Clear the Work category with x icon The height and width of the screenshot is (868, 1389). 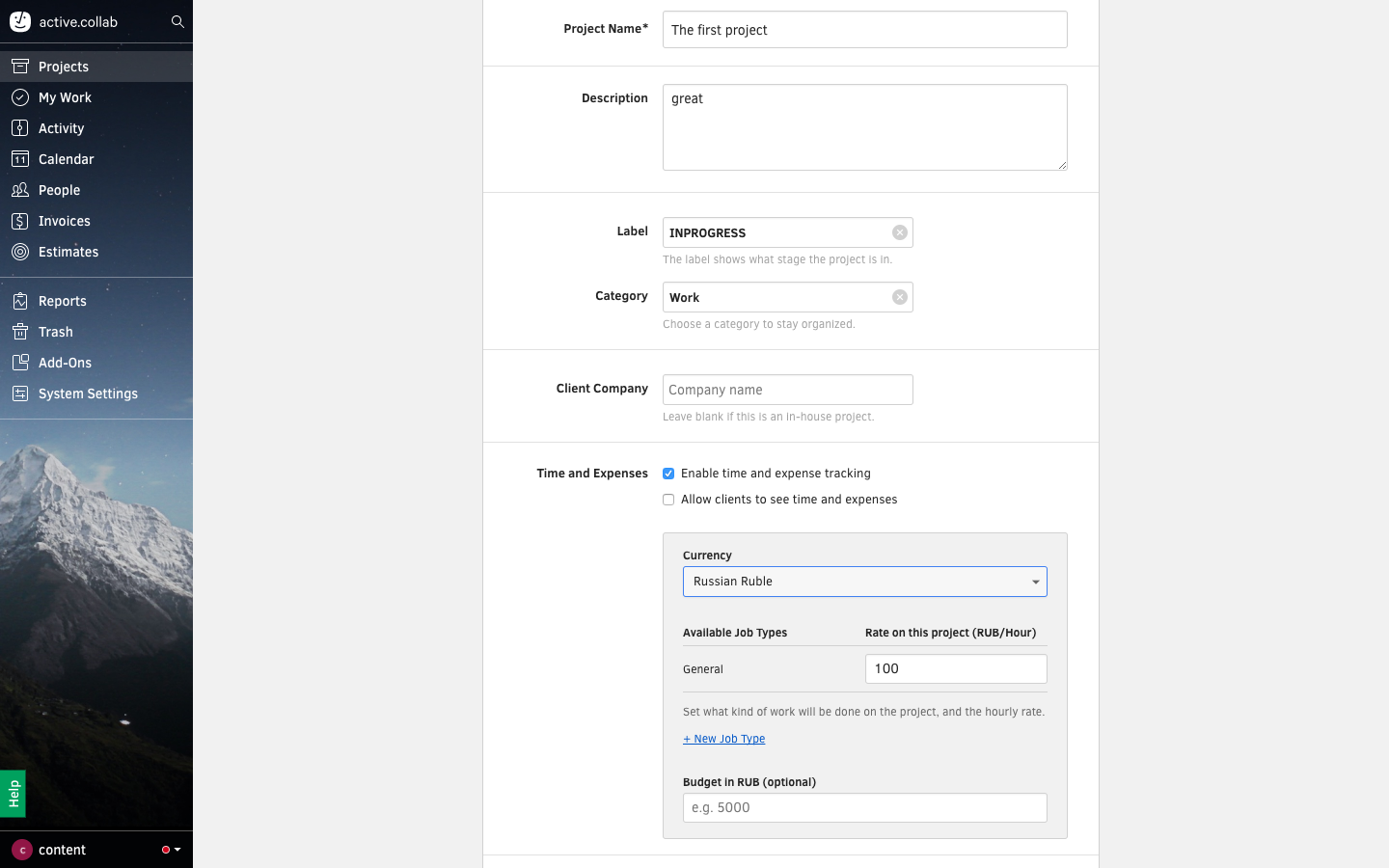pos(899,297)
